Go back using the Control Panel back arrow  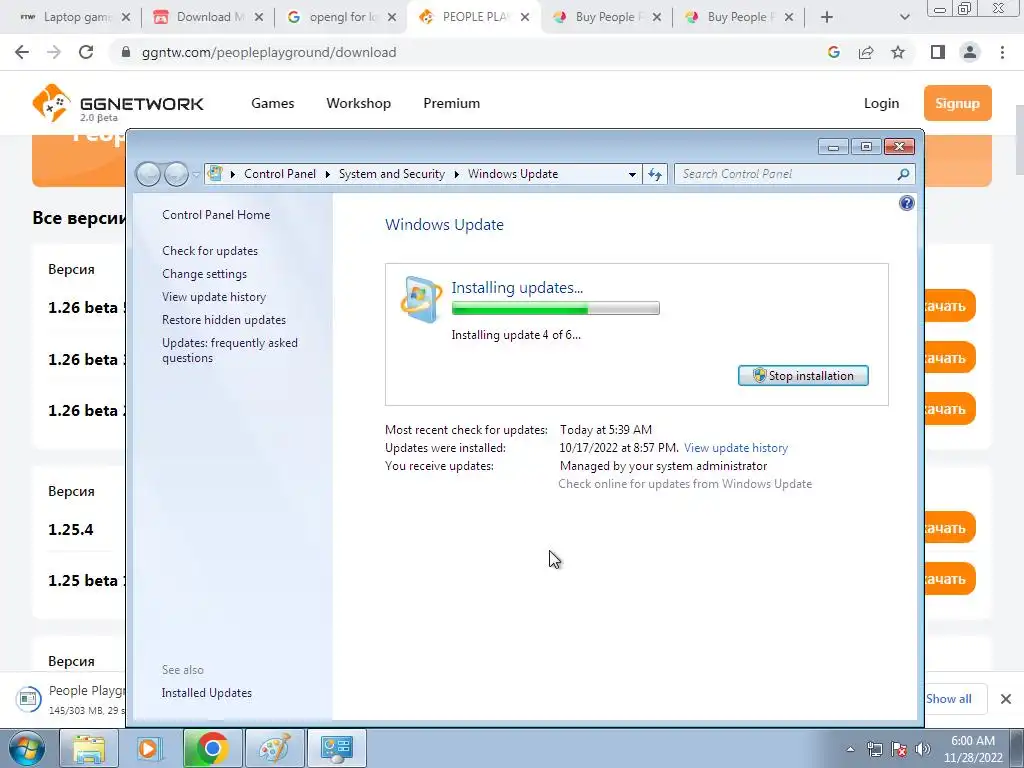click(x=148, y=174)
